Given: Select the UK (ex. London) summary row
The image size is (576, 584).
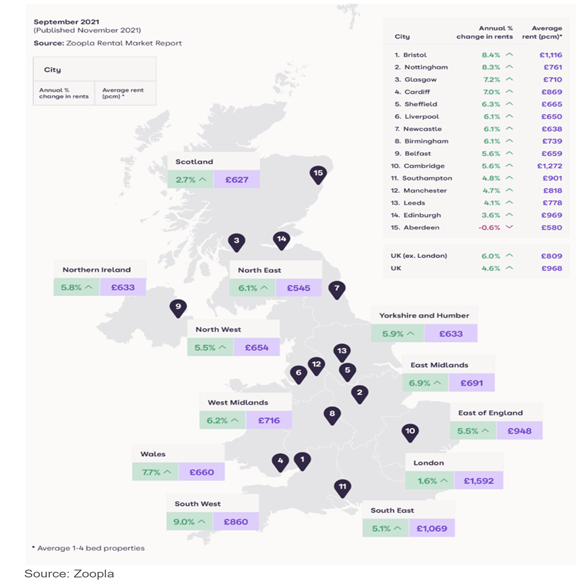Looking at the screenshot, I should tap(477, 256).
